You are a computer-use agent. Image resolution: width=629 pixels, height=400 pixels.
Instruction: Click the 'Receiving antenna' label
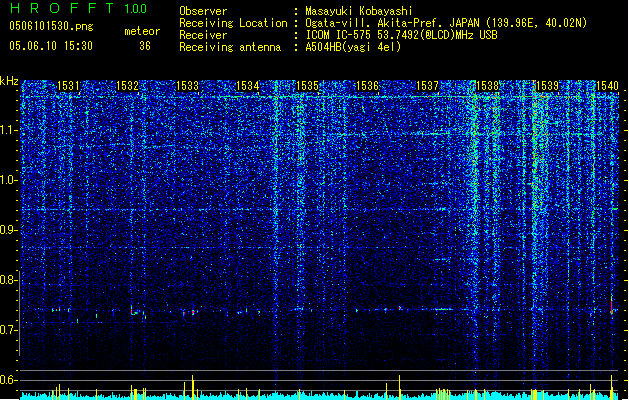(x=230, y=47)
